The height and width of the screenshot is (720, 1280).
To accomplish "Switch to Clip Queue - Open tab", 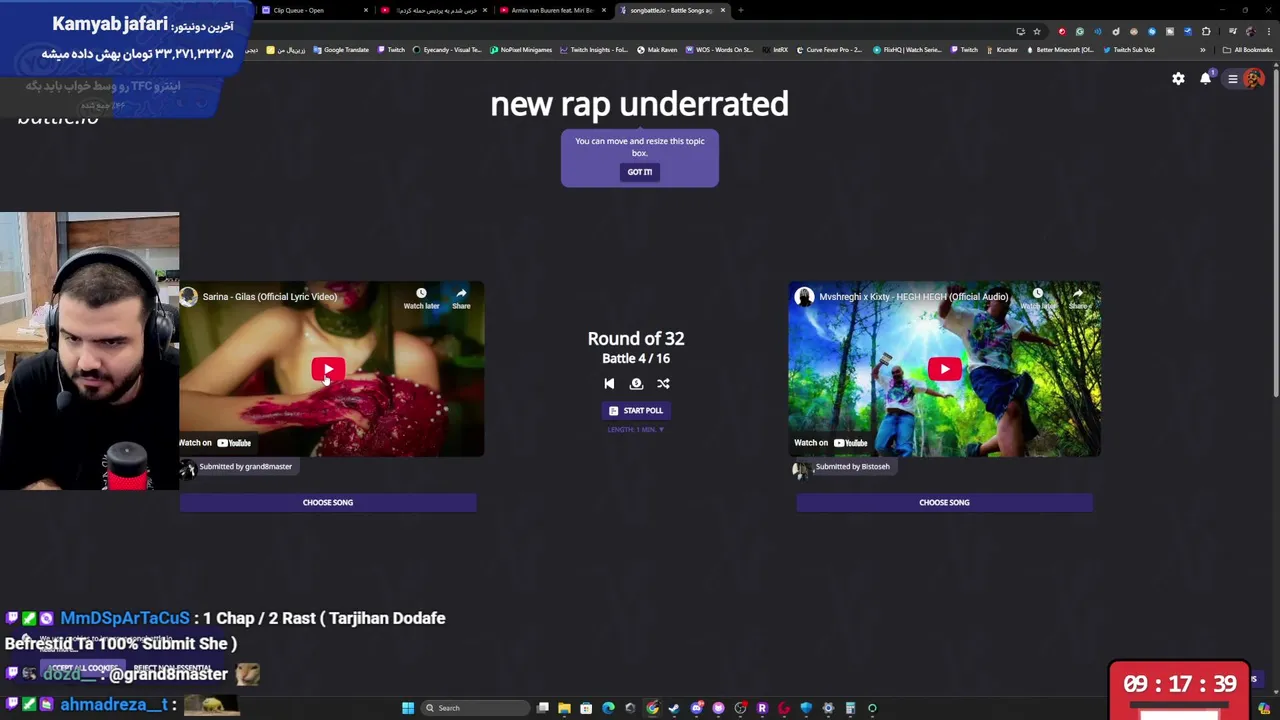I will (x=310, y=10).
